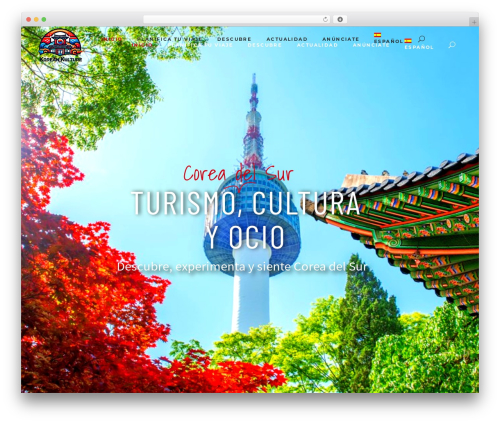Go to the lower red INICIO link
Screen dimensions: 500x423
142,45
